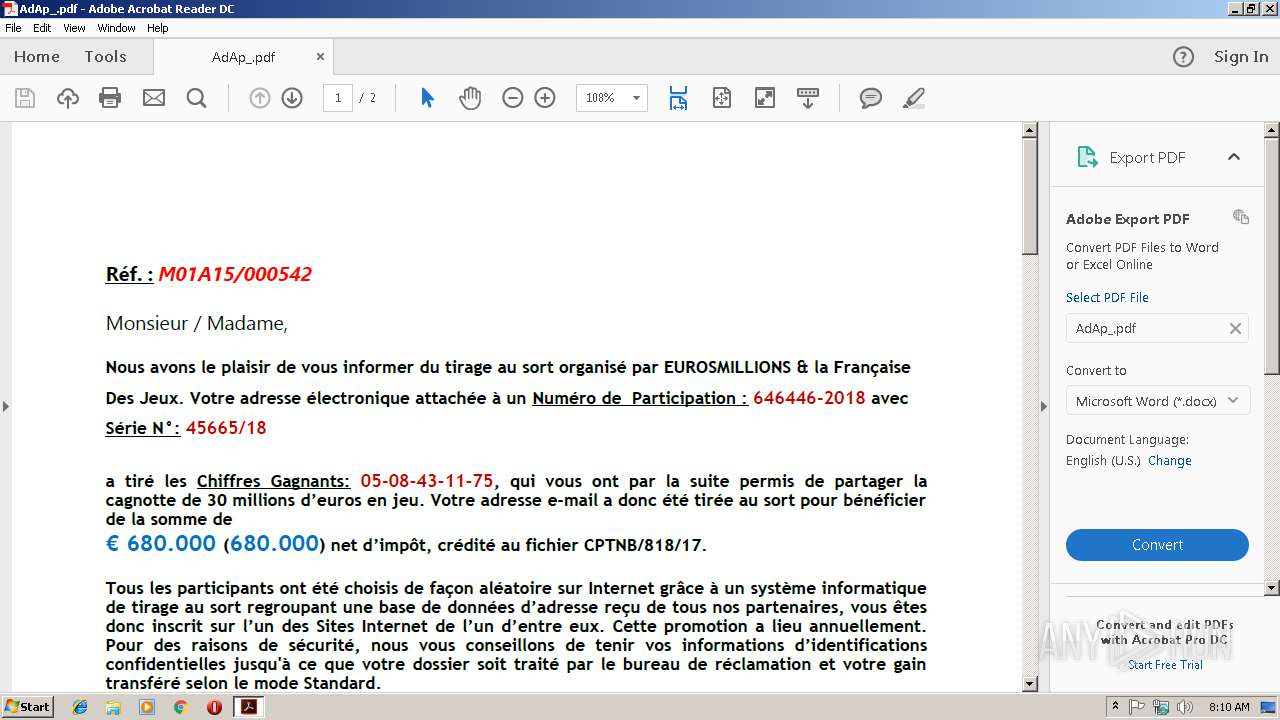The width and height of the screenshot is (1280, 720).
Task: Expand the left navigation pane arrow
Action: (x=6, y=406)
